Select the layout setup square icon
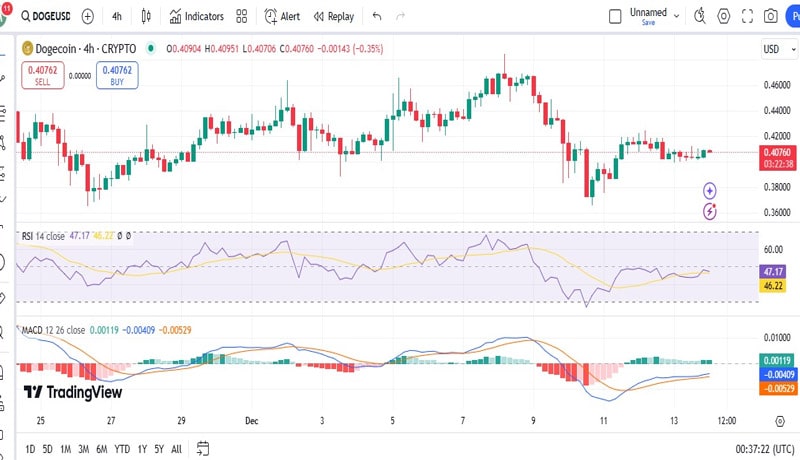Image resolution: width=800 pixels, height=460 pixels. point(615,16)
